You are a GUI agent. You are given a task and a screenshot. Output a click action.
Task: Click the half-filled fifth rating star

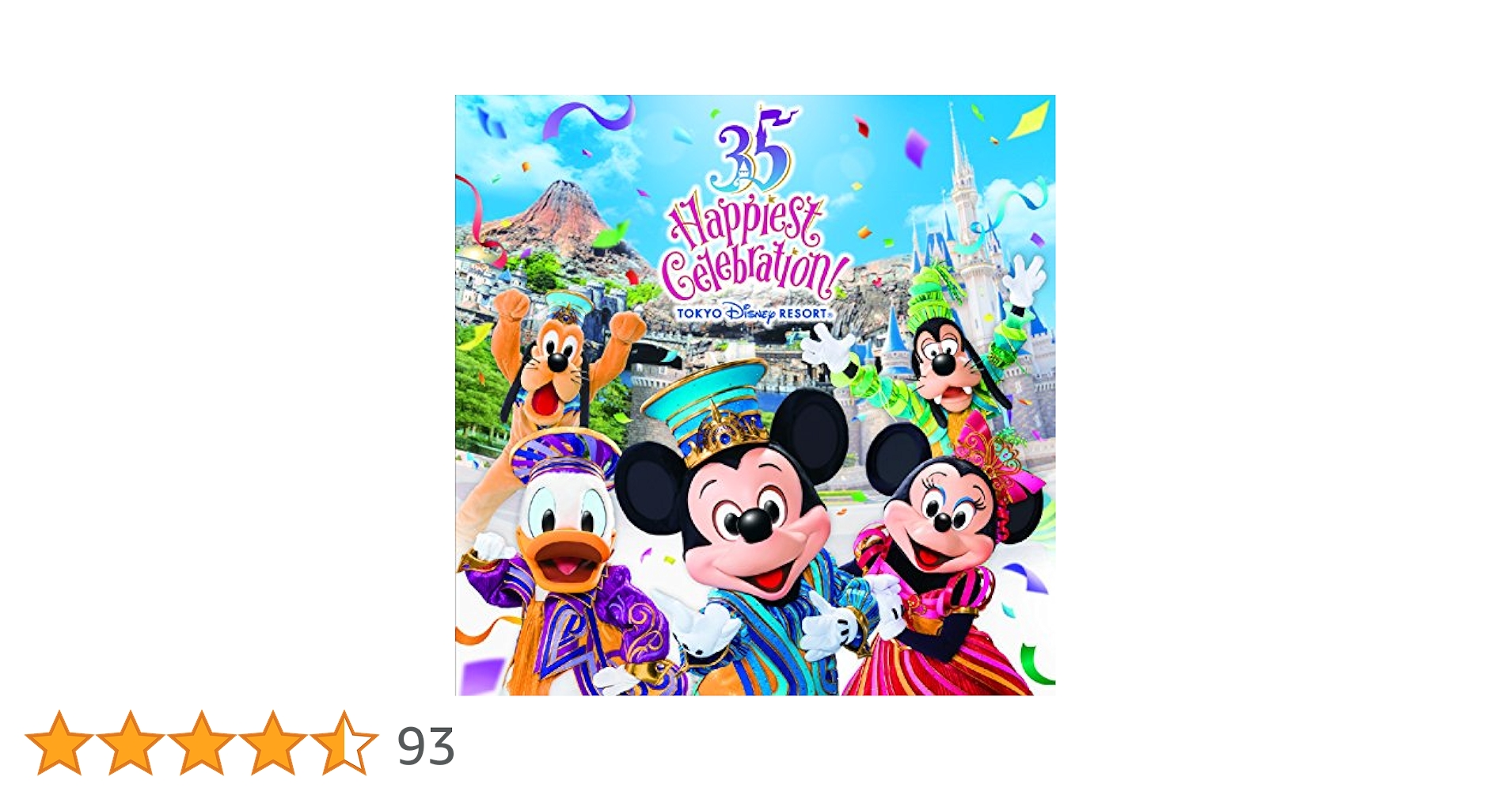pyautogui.click(x=344, y=743)
